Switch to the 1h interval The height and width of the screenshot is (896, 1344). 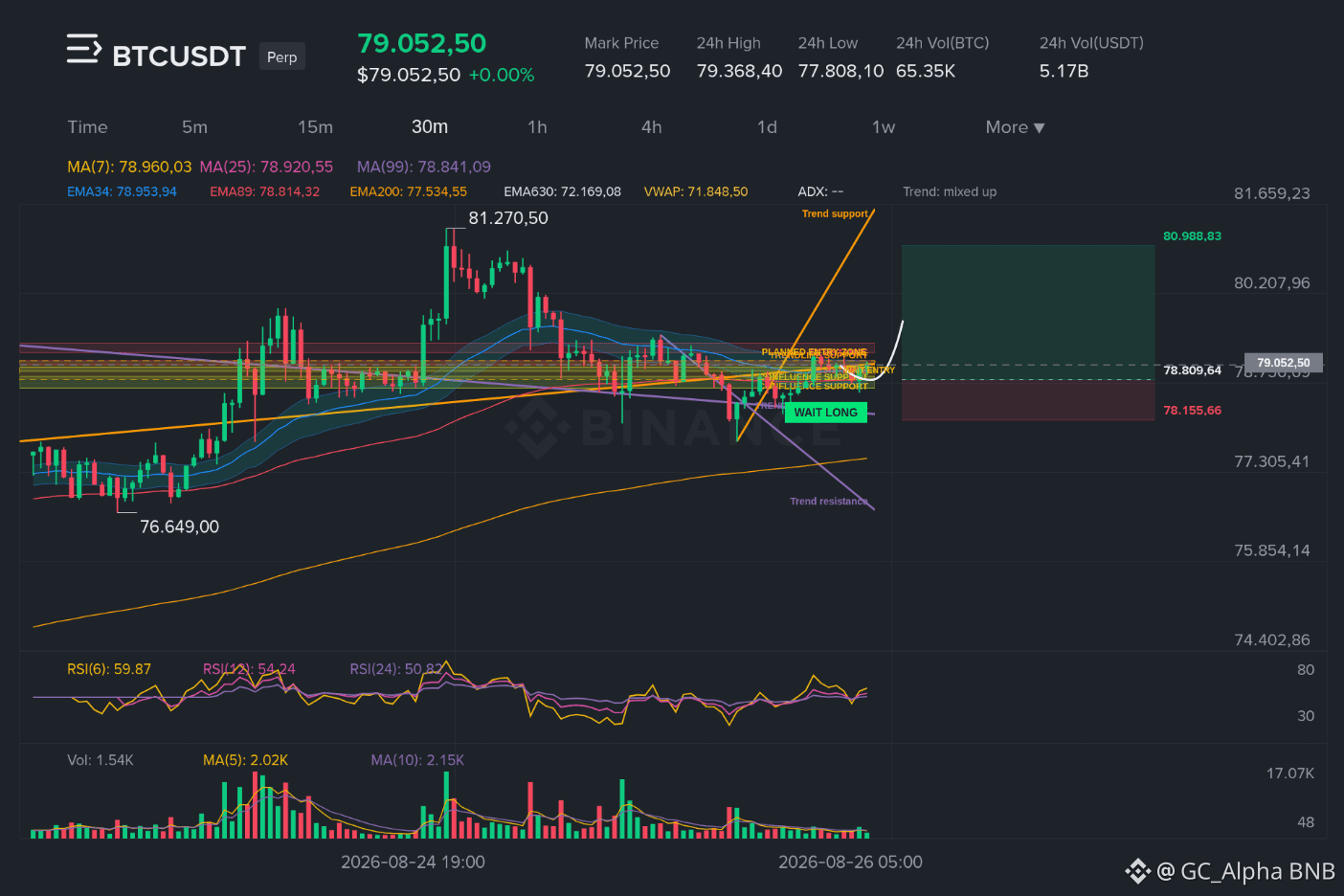click(537, 127)
